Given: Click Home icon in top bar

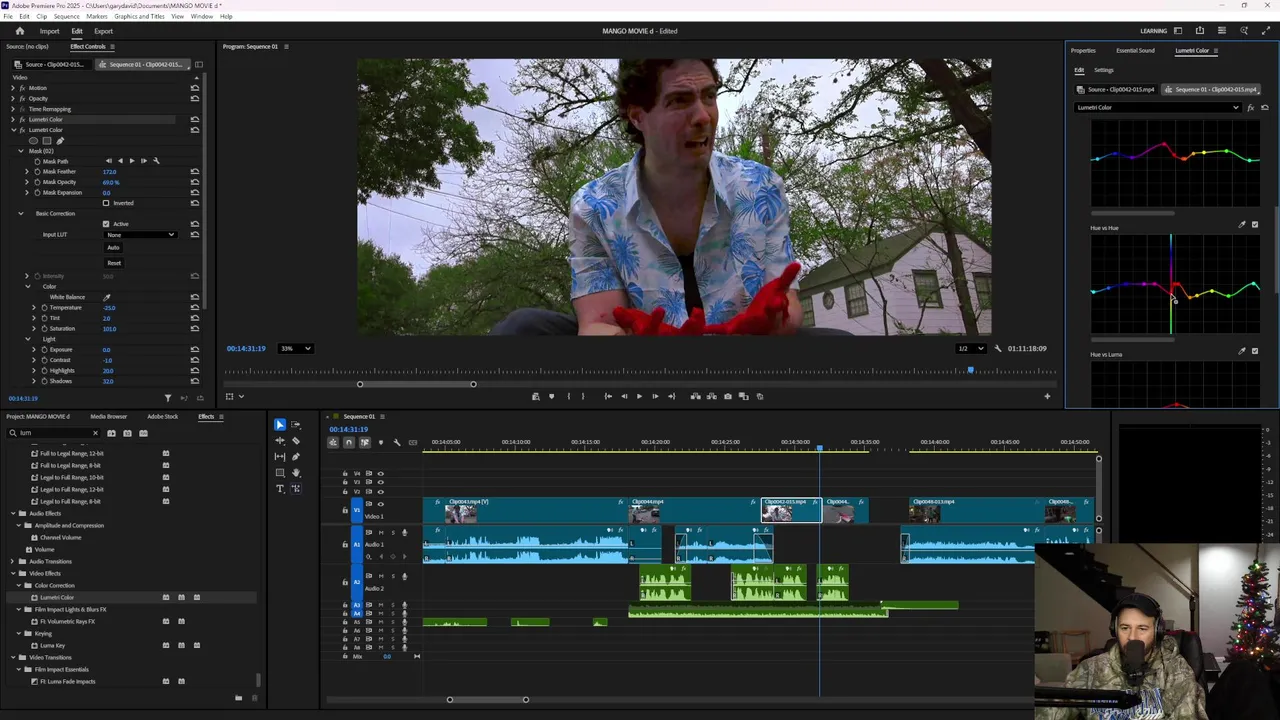Looking at the screenshot, I should [19, 31].
